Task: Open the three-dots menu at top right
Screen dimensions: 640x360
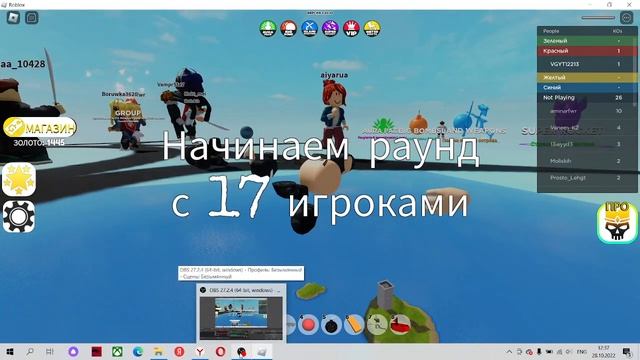Action: coord(627,18)
